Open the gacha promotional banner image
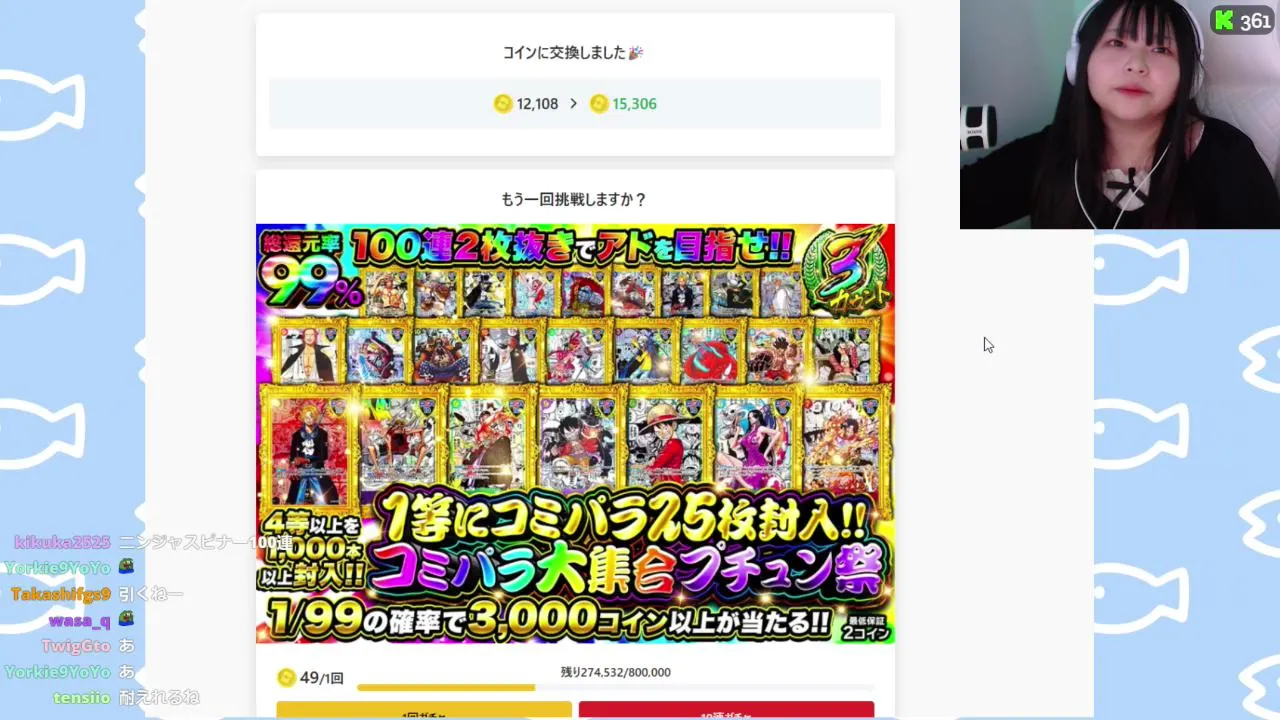 coord(575,433)
